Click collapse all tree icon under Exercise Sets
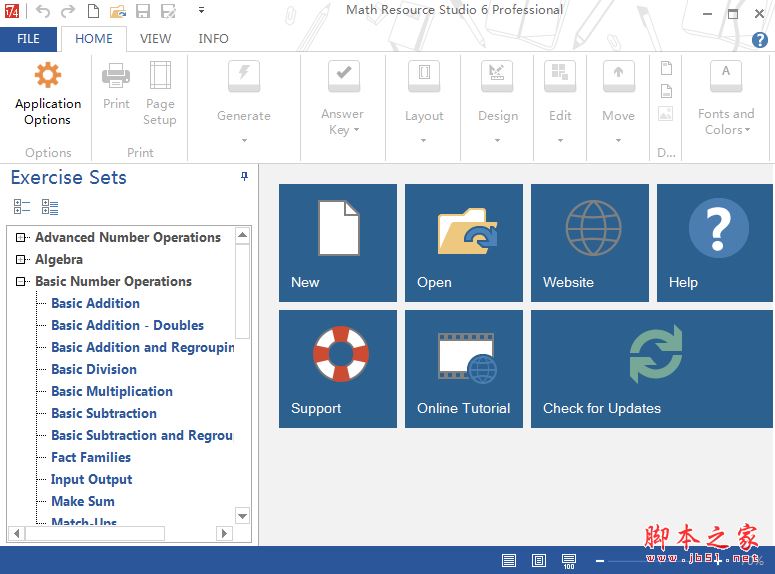Screen dimensions: 775x574 [x=22, y=207]
